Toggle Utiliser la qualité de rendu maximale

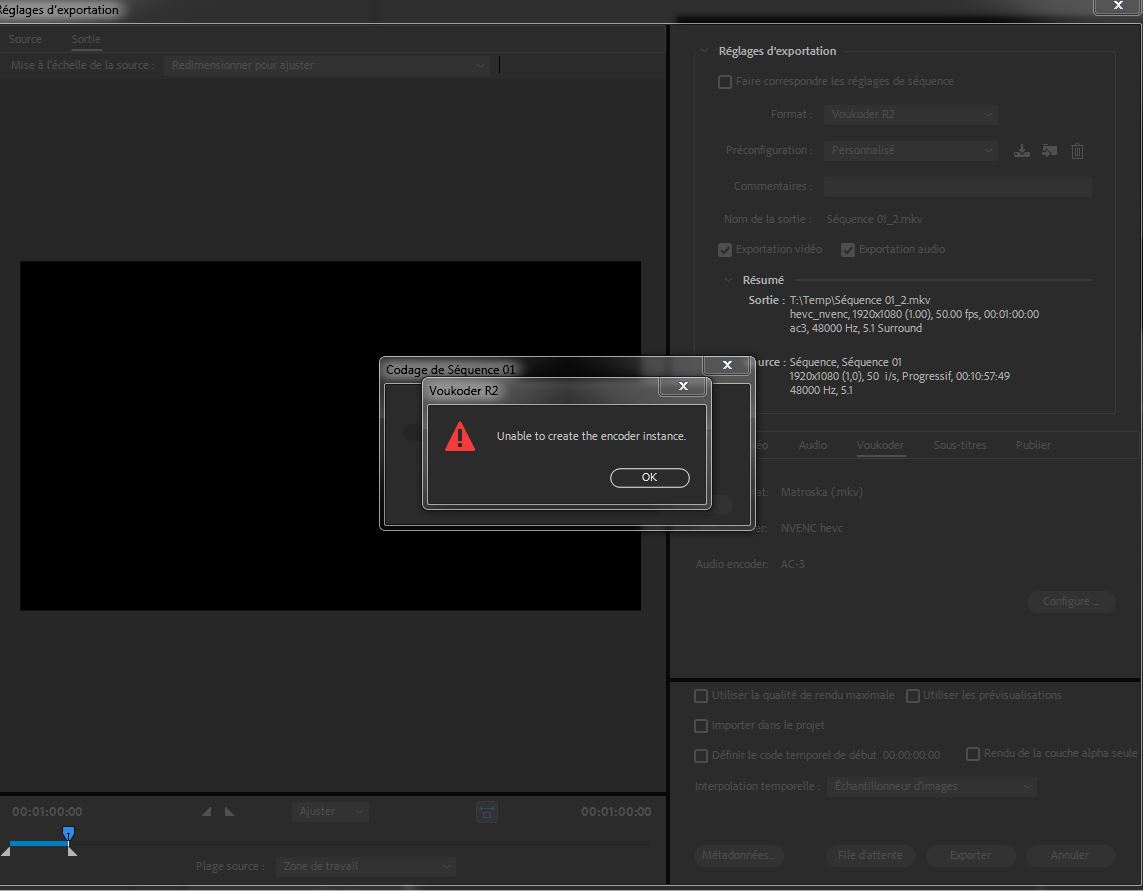pyautogui.click(x=701, y=696)
